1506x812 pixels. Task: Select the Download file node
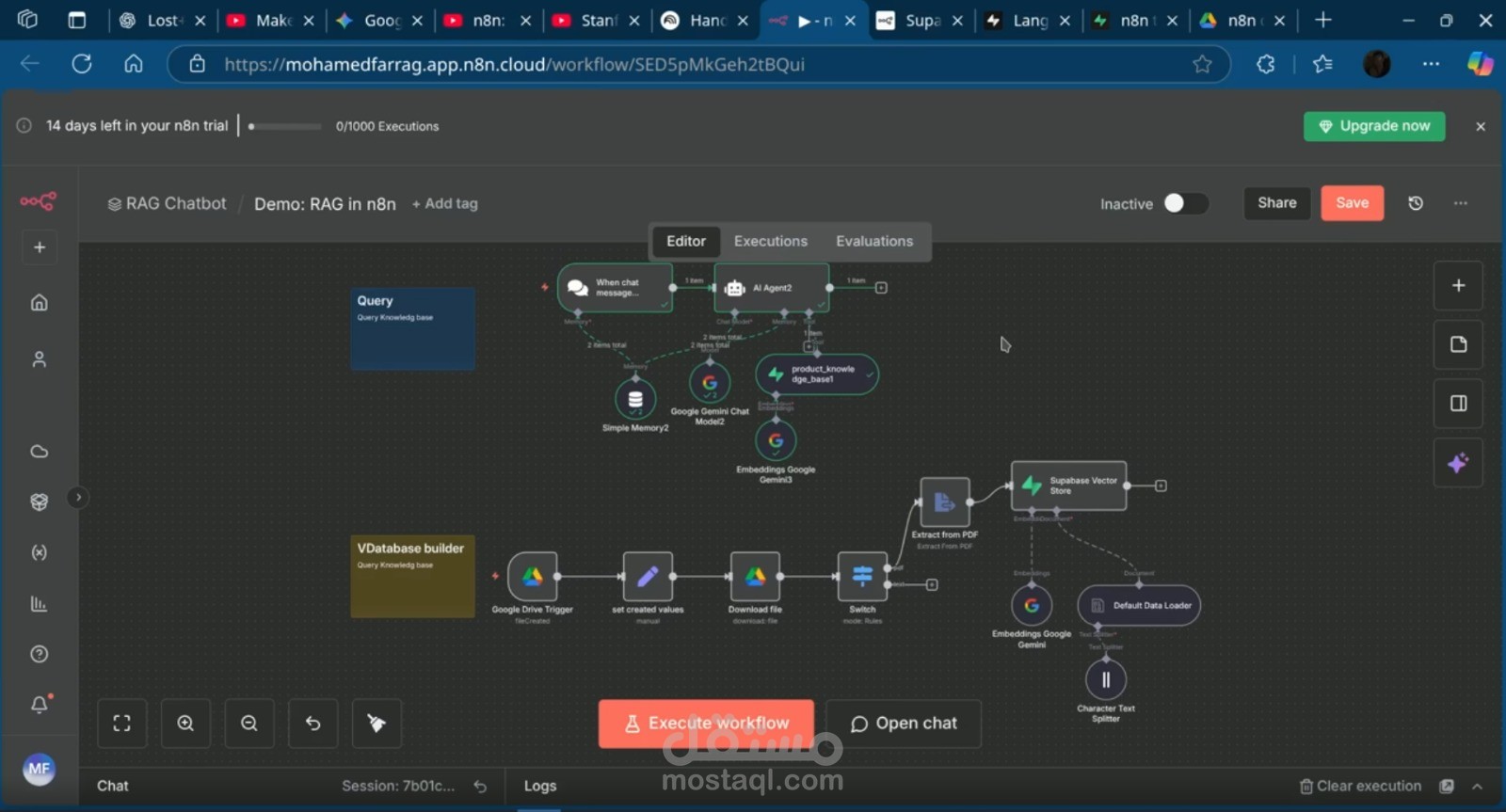[755, 577]
